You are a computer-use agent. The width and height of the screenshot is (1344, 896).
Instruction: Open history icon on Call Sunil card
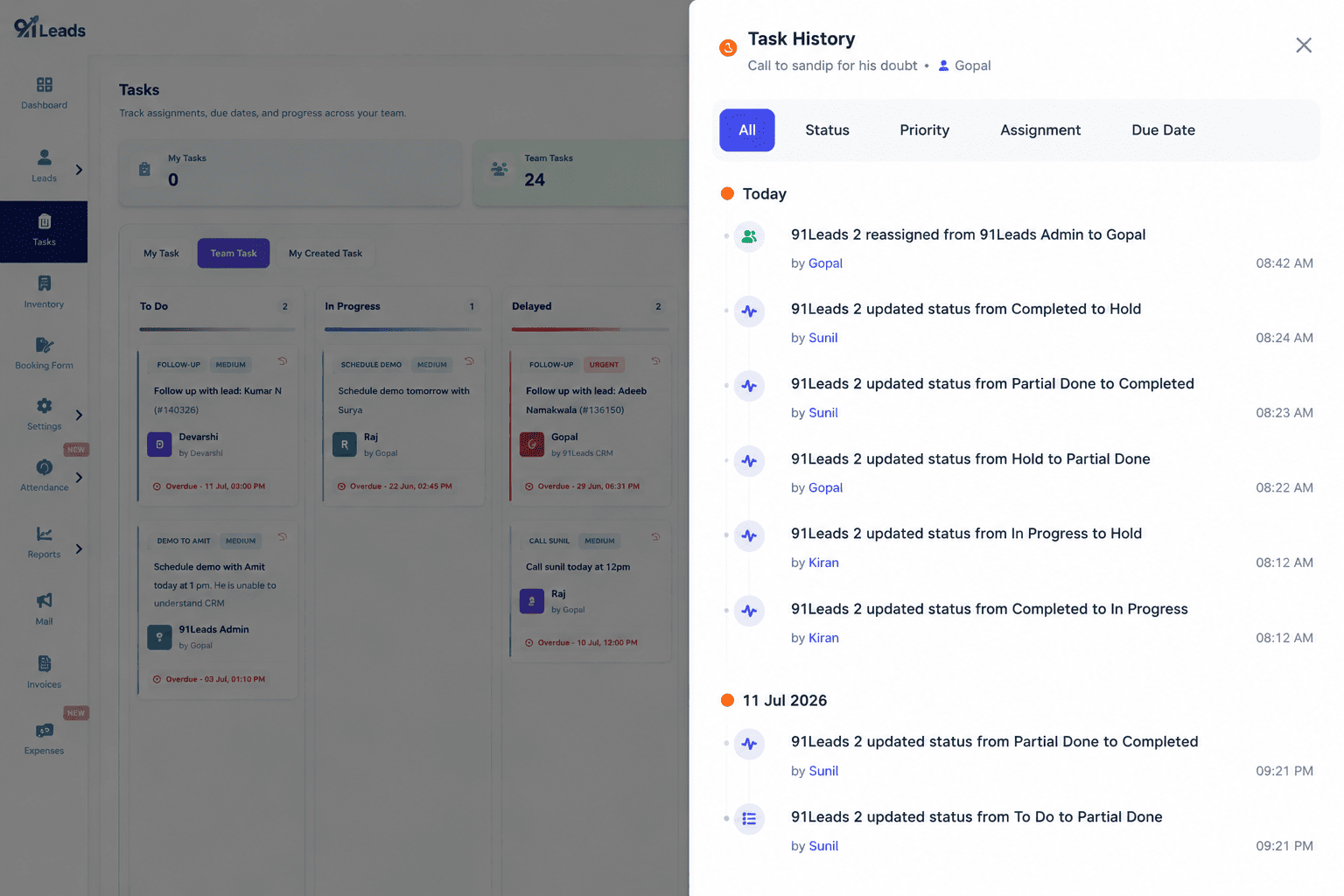[x=655, y=537]
